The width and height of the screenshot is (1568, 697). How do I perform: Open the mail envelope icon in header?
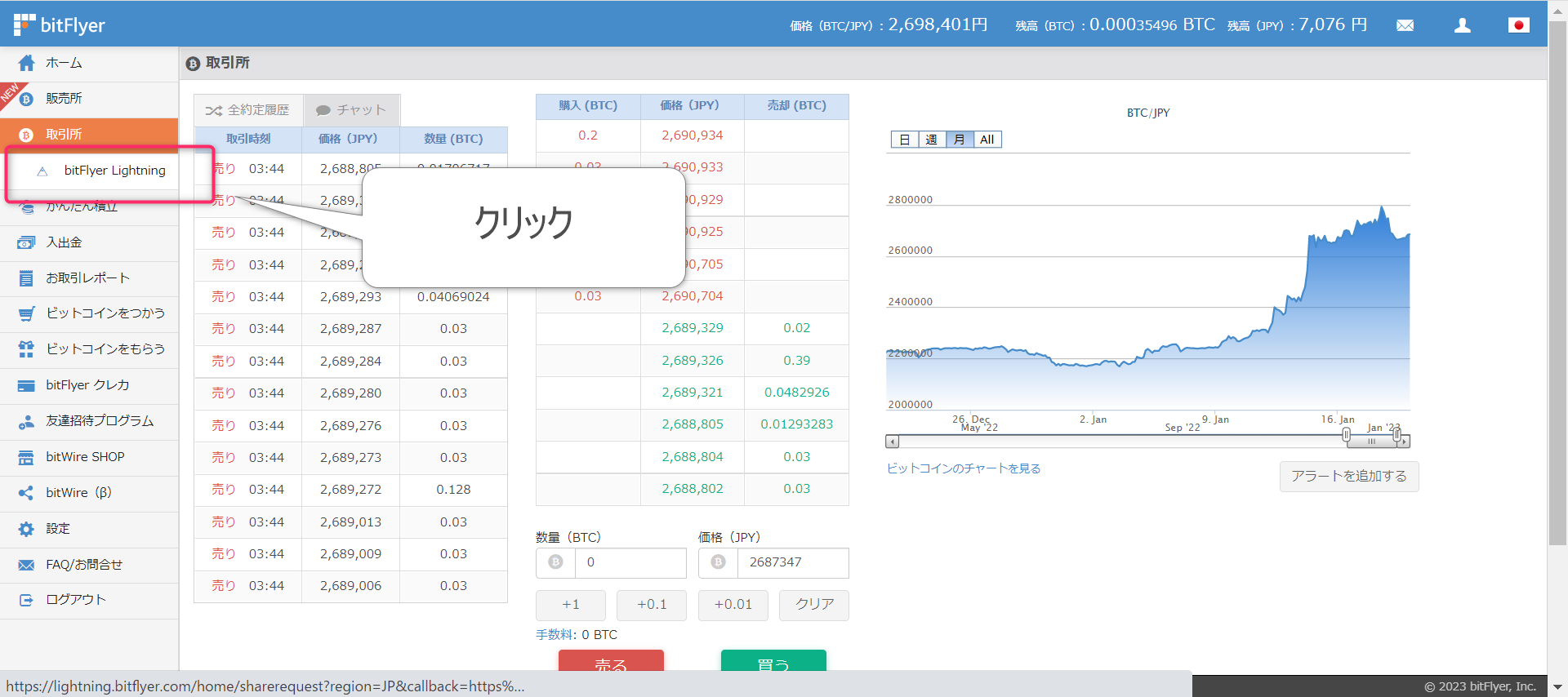click(1405, 25)
